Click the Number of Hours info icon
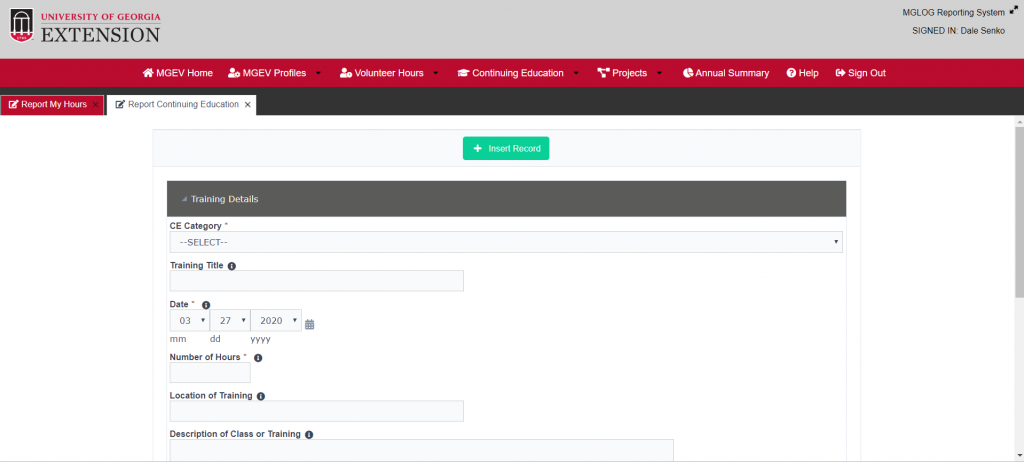 click(258, 358)
